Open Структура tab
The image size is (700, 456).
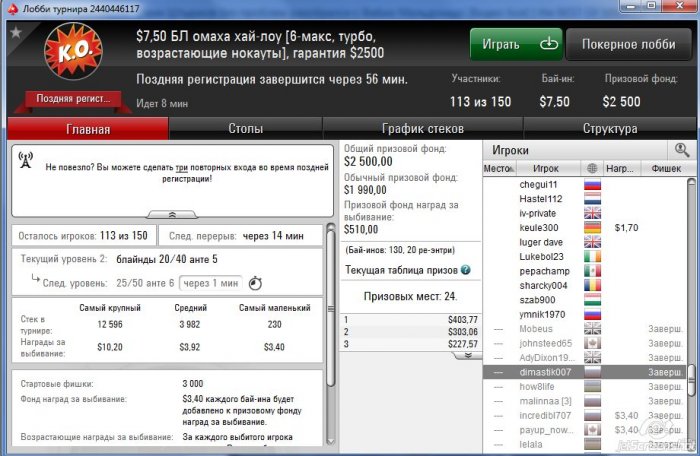pos(610,129)
